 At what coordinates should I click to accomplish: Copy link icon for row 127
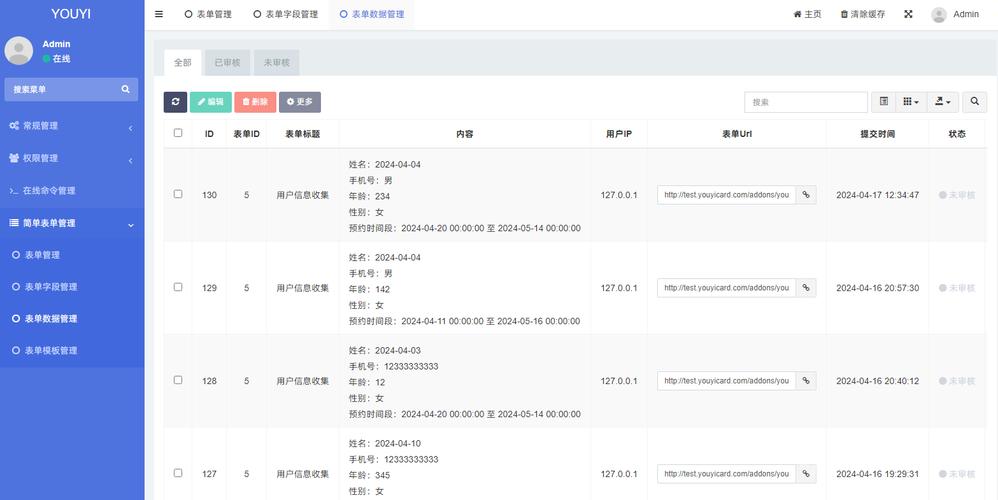coord(806,473)
